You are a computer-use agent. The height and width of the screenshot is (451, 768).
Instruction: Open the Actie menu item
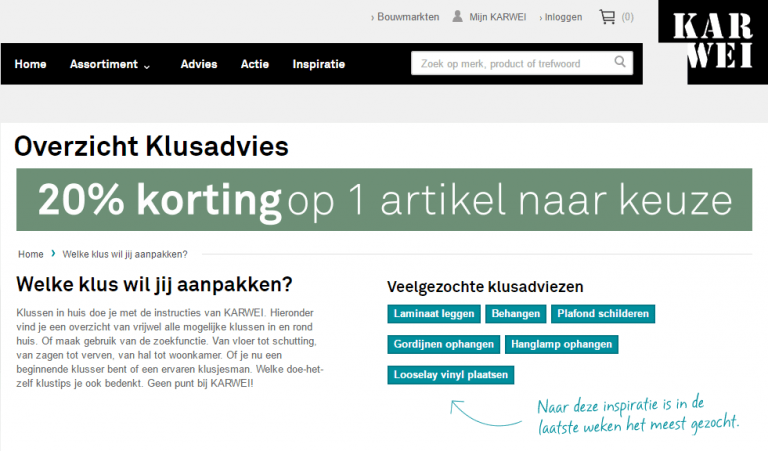point(255,64)
